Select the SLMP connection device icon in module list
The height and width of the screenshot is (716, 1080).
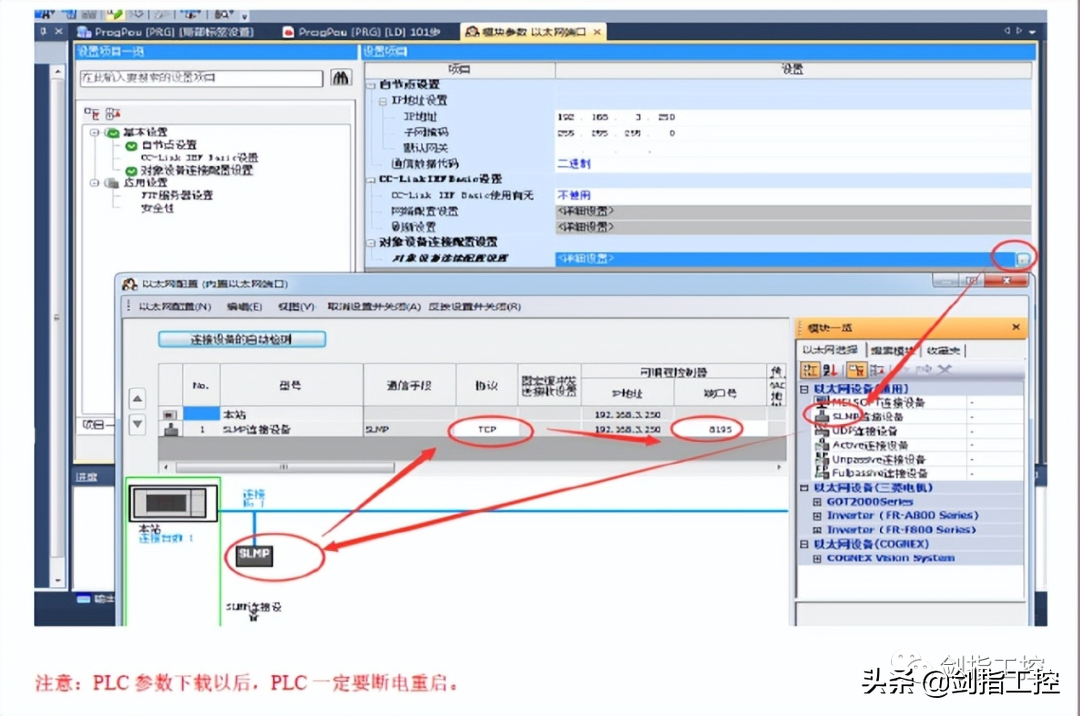[822, 416]
